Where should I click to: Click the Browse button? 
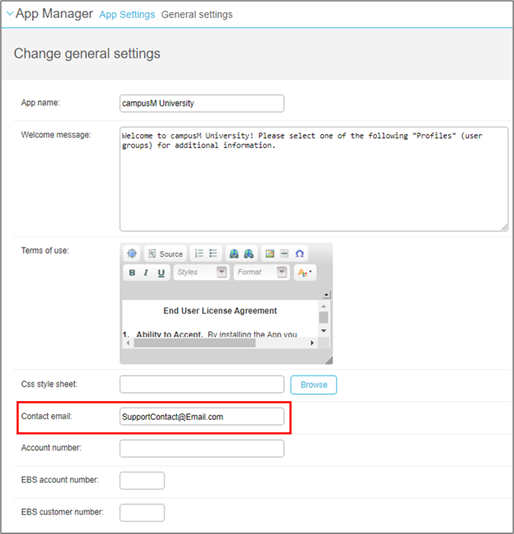pos(313,385)
